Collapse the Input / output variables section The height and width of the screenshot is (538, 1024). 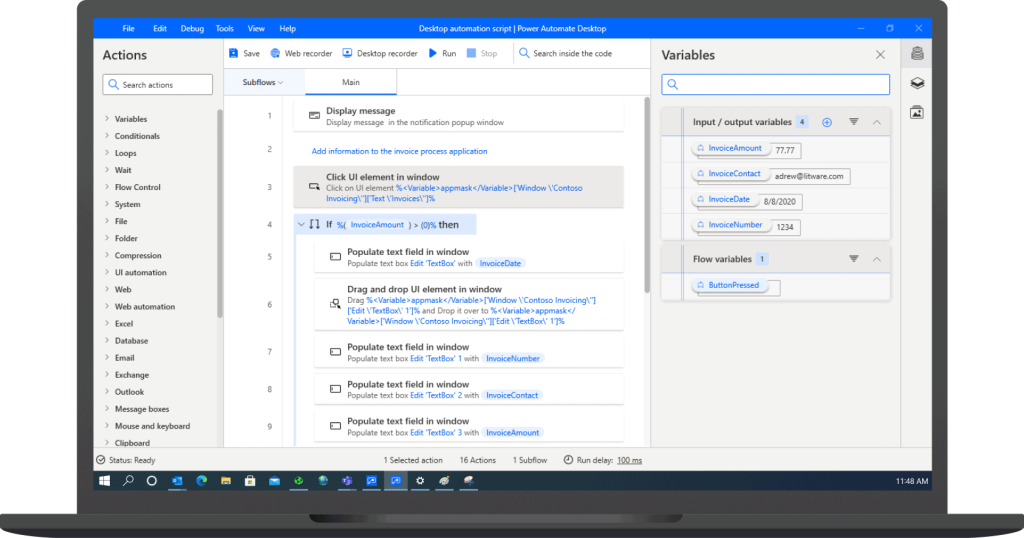coord(877,122)
